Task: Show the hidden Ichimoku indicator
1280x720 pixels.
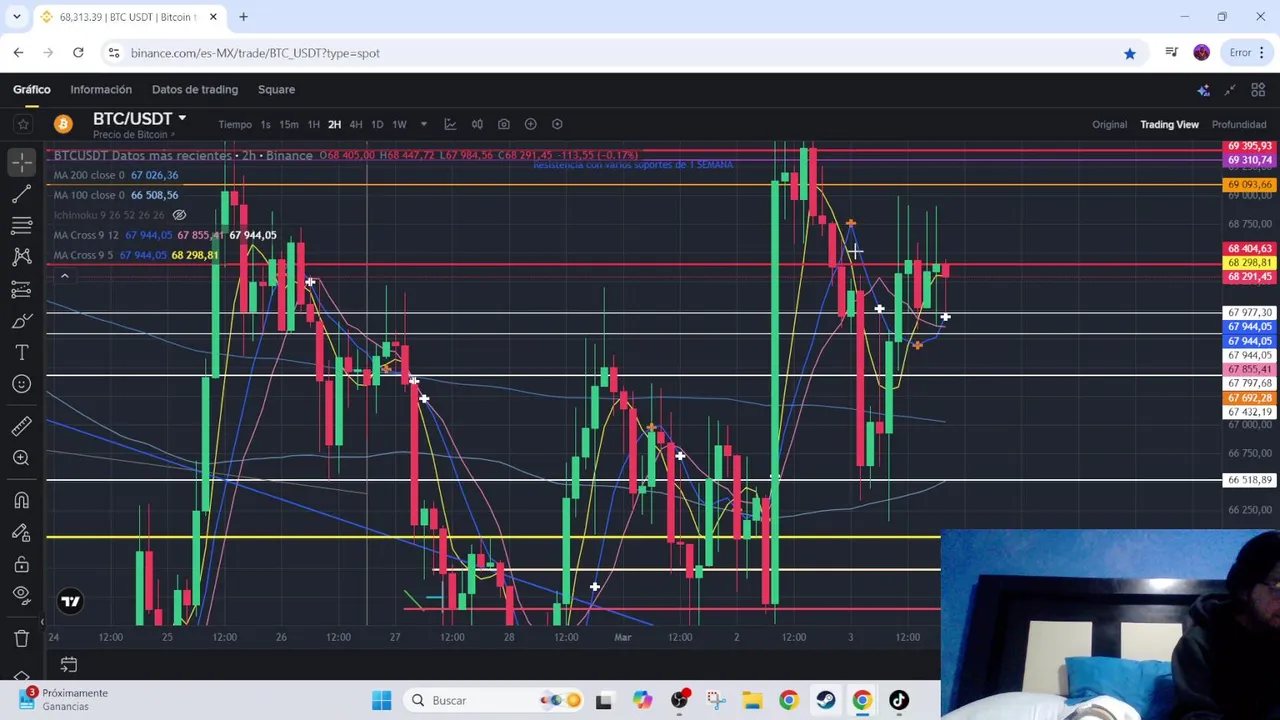Action: (179, 215)
